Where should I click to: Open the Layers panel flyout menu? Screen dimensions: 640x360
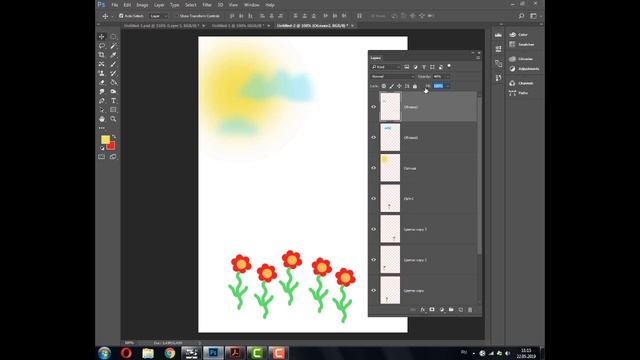coord(478,58)
